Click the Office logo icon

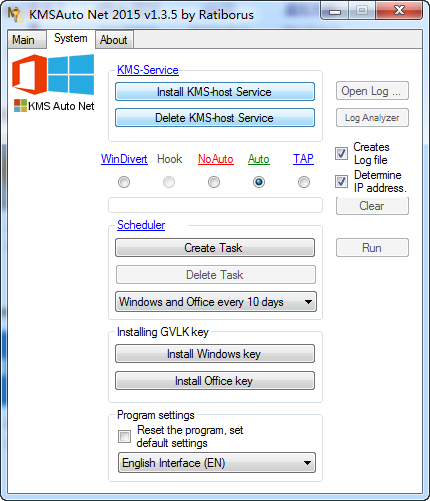point(29,74)
